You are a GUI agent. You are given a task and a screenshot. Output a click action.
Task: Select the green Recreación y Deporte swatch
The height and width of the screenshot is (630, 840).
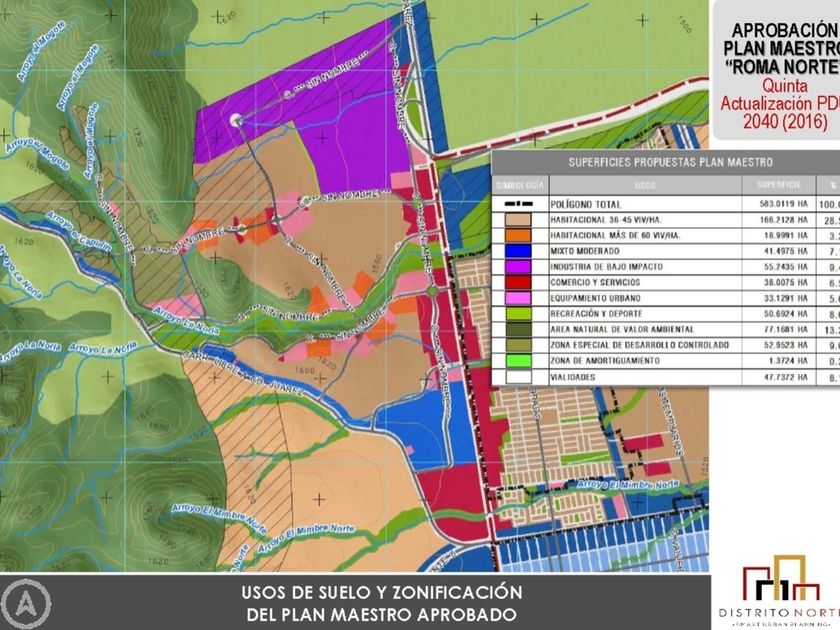(x=518, y=314)
